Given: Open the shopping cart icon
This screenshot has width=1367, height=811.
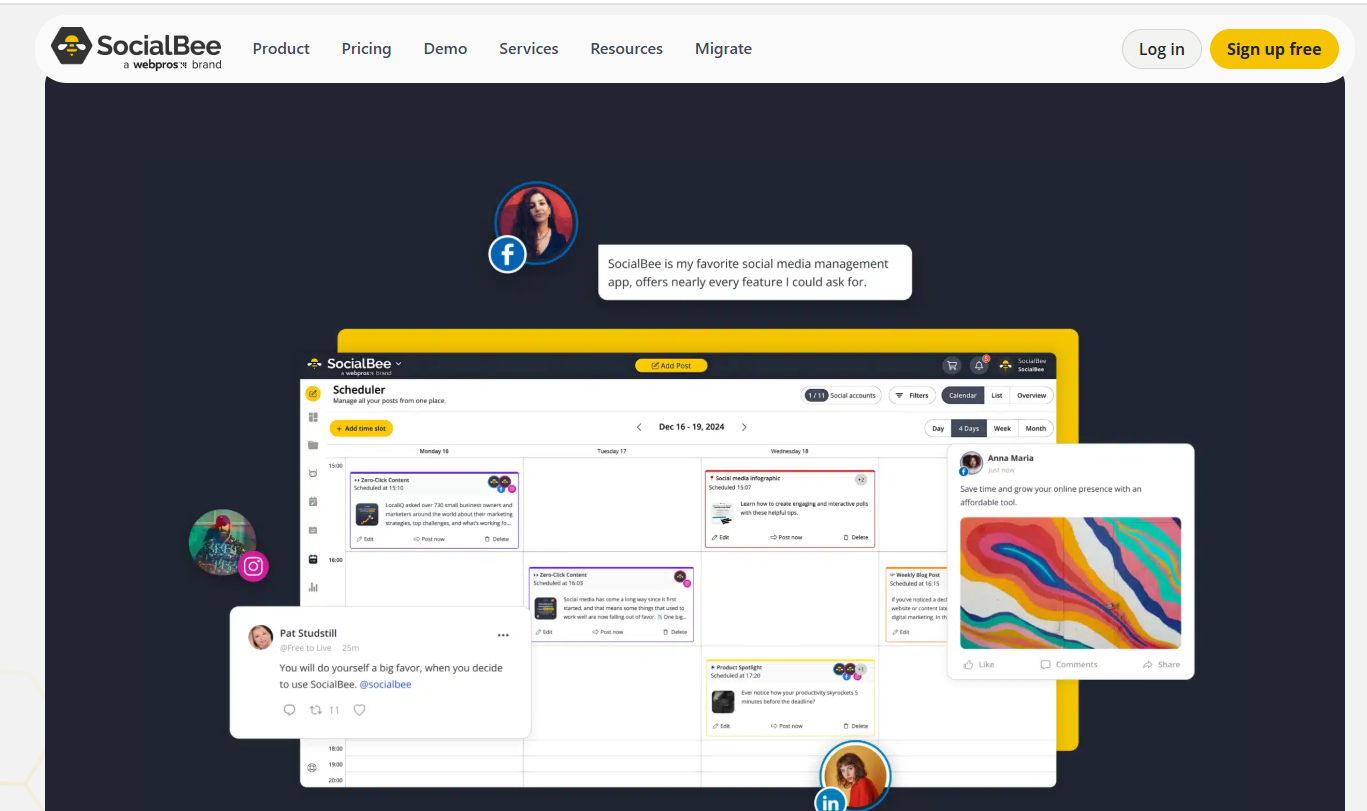Looking at the screenshot, I should click(951, 365).
